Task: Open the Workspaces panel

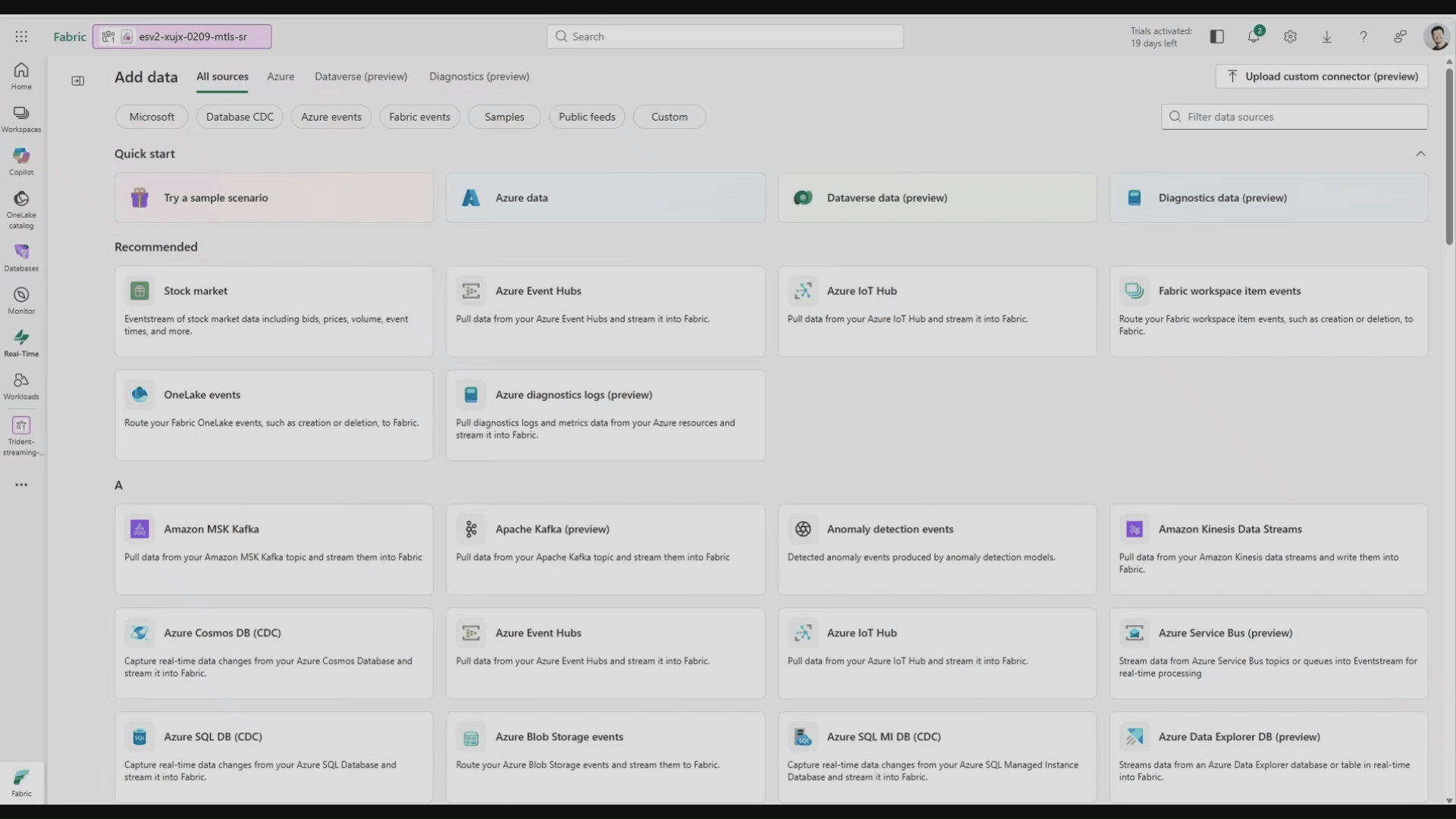Action: pyautogui.click(x=21, y=118)
